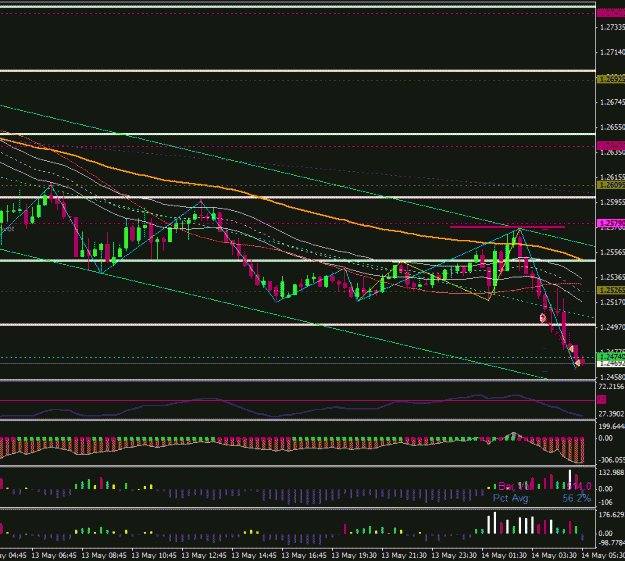Click the Bar Vol label
The image size is (625, 561).
(514, 487)
